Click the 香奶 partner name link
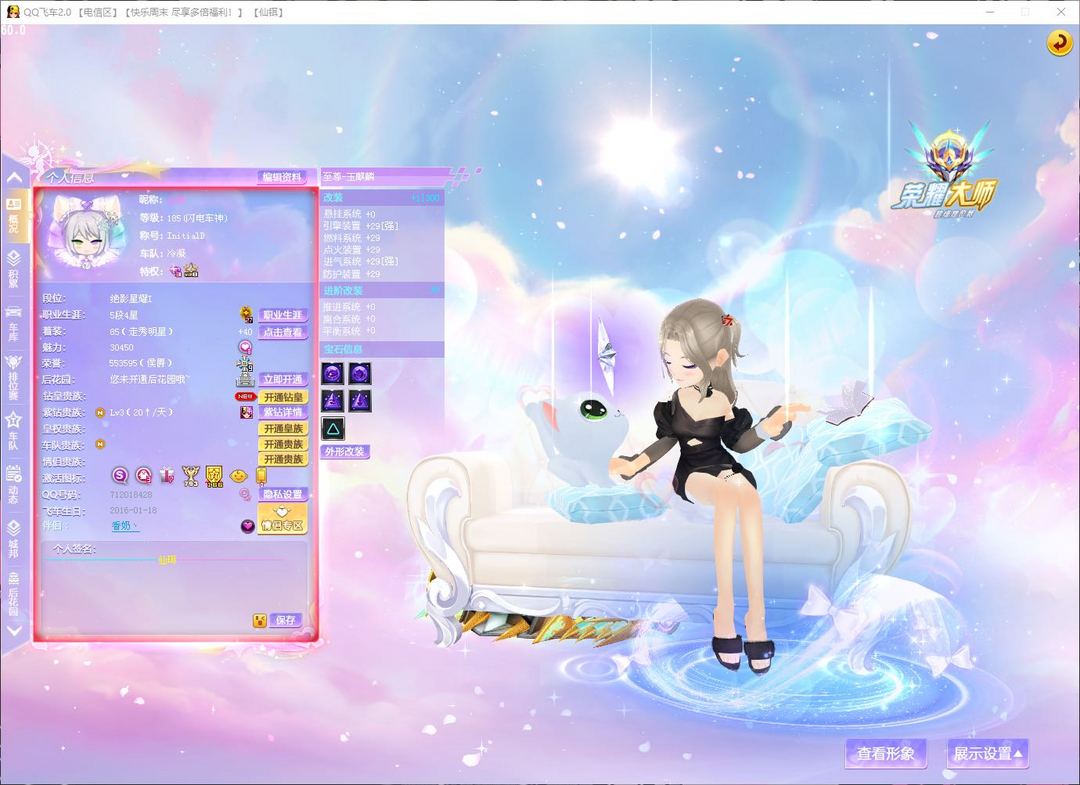 click(x=123, y=526)
